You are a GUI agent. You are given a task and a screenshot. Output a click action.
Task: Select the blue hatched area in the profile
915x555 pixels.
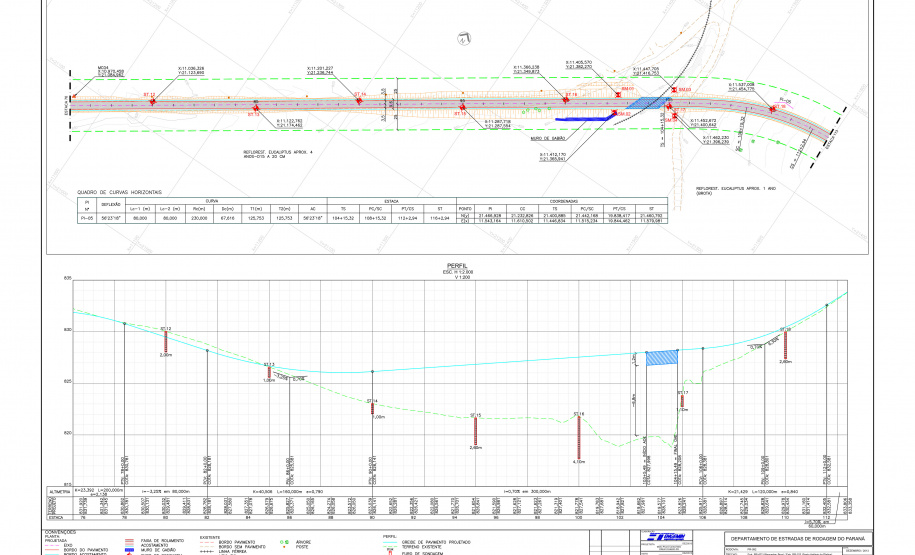(x=661, y=357)
